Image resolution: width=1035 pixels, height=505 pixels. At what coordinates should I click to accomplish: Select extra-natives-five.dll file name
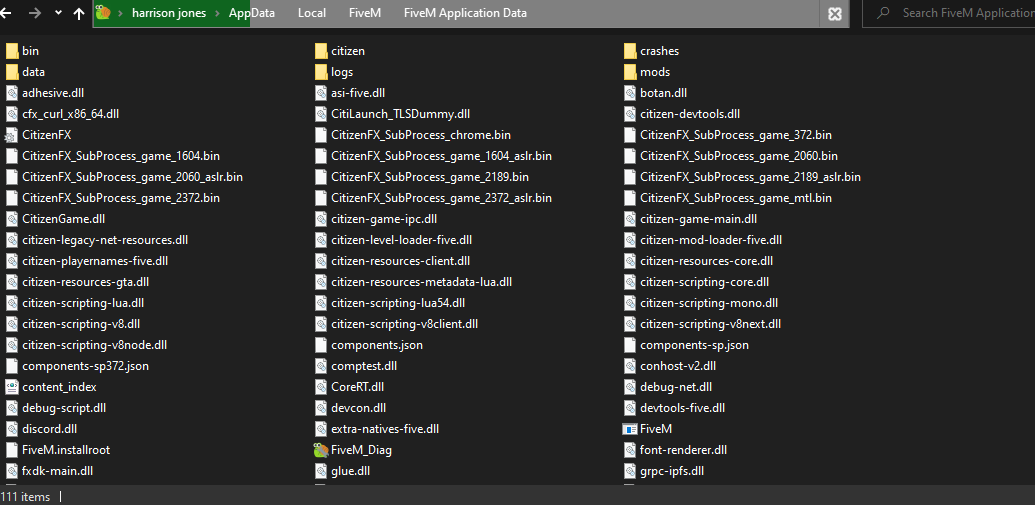pos(385,429)
